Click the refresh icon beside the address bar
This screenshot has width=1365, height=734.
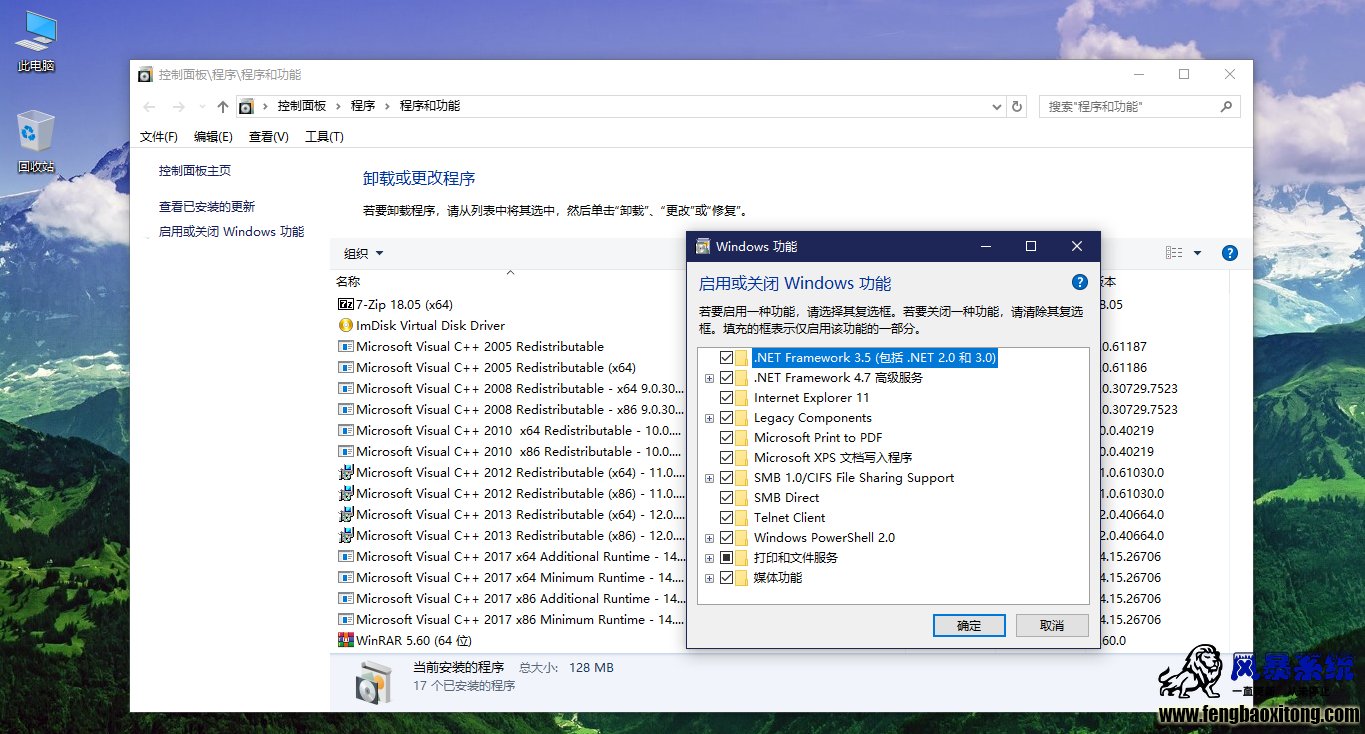(1017, 106)
